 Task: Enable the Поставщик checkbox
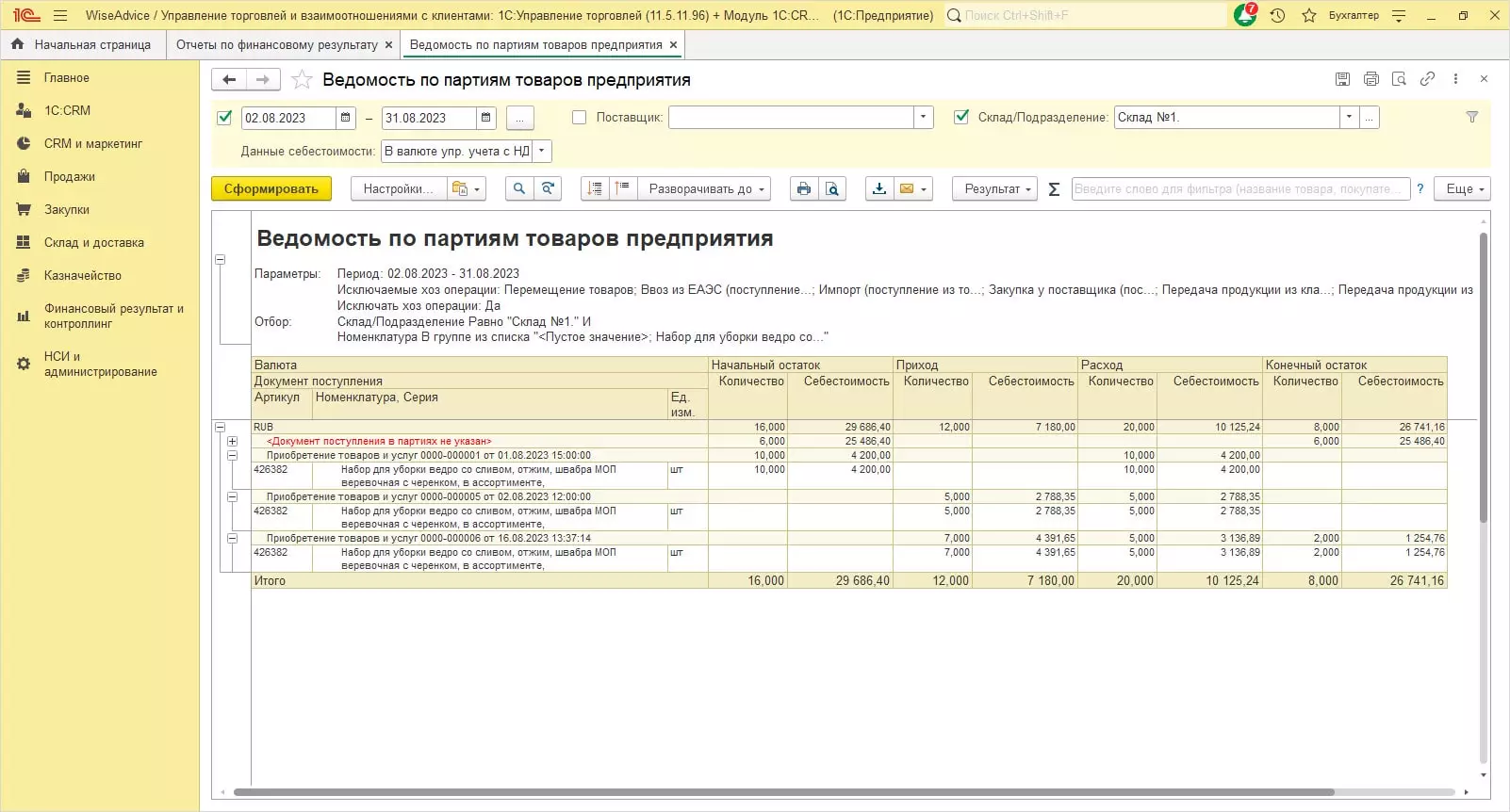point(579,118)
